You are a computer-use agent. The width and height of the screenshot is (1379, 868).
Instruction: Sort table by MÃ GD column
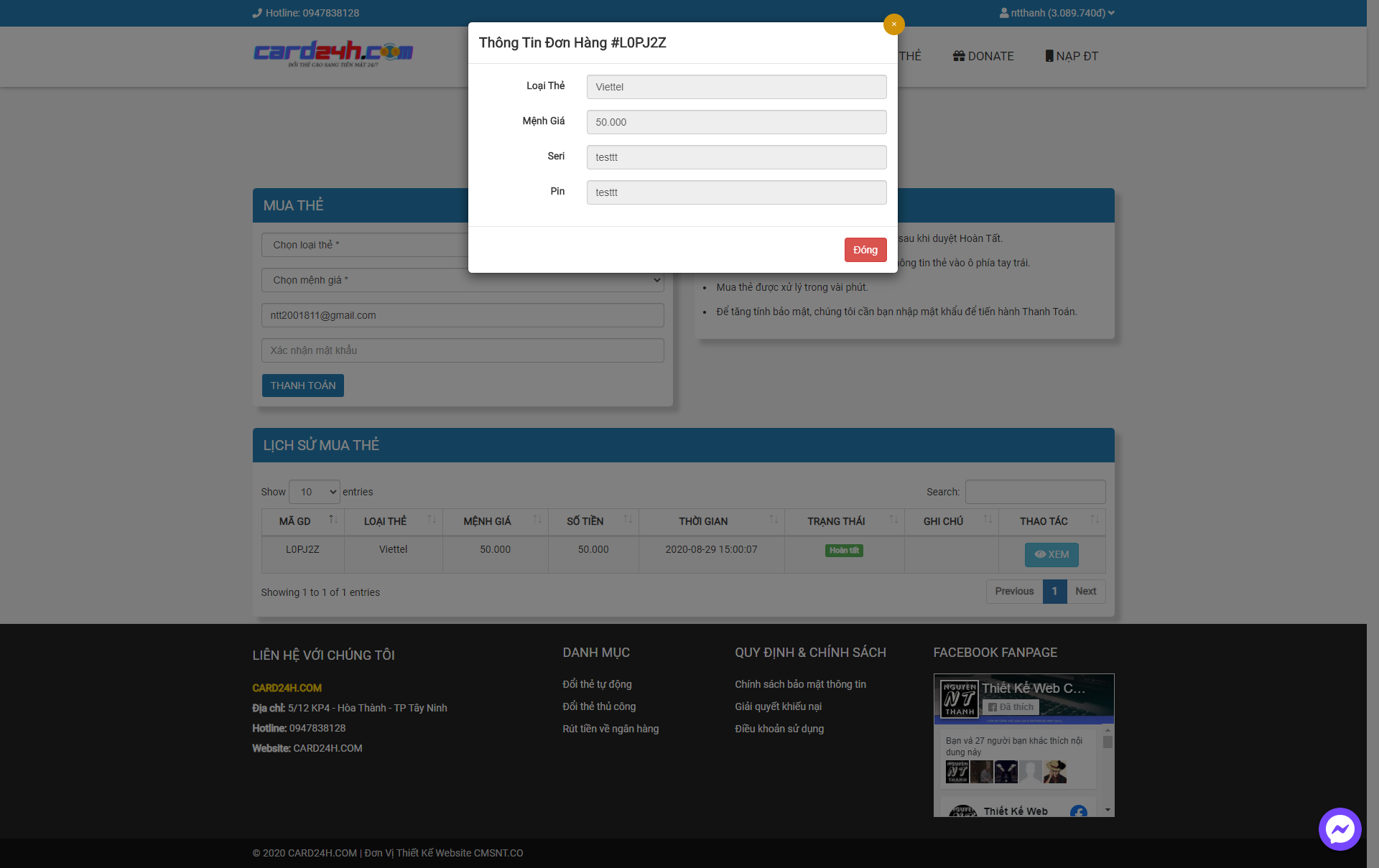coord(302,521)
